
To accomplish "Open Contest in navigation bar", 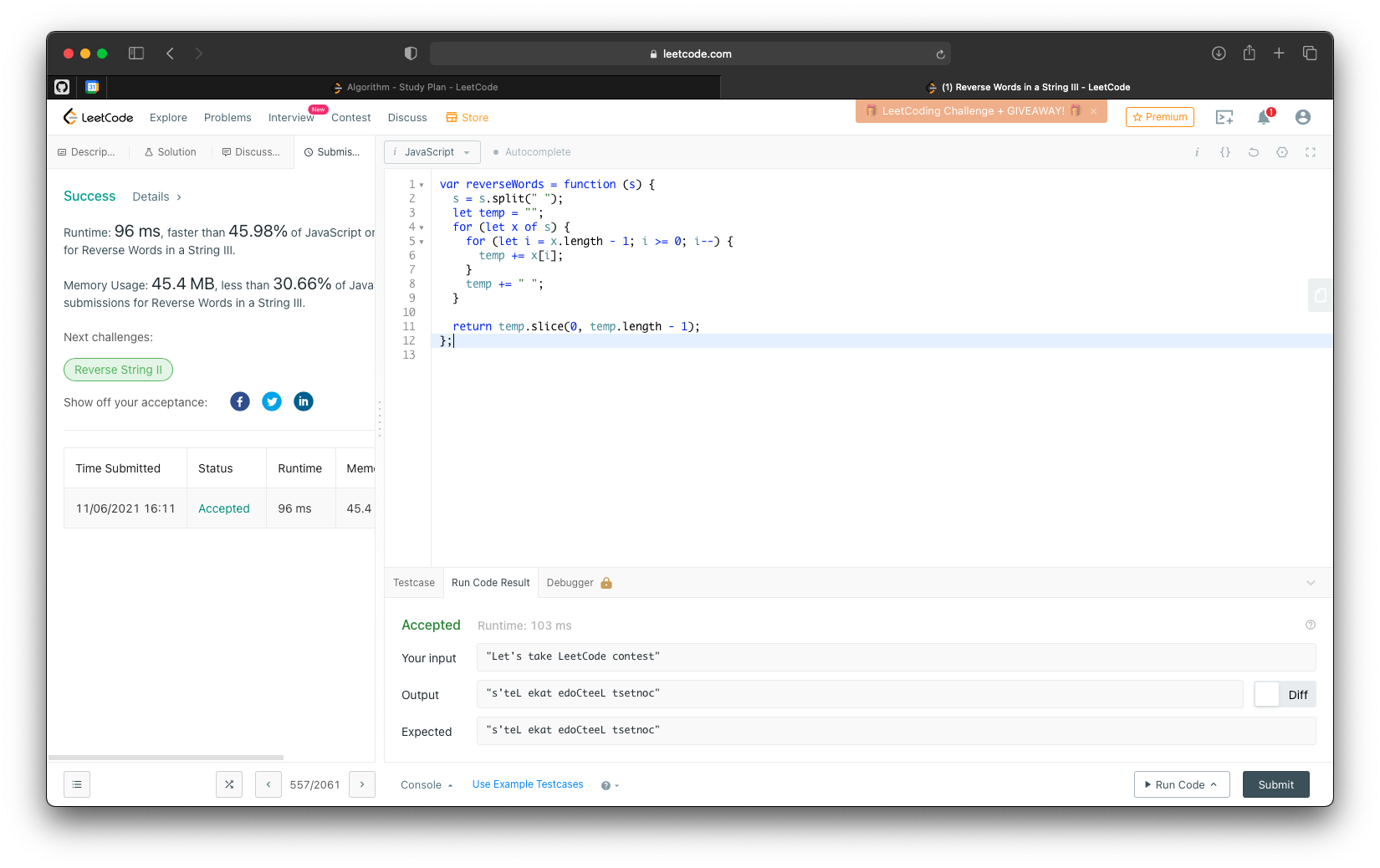I will 351,118.
